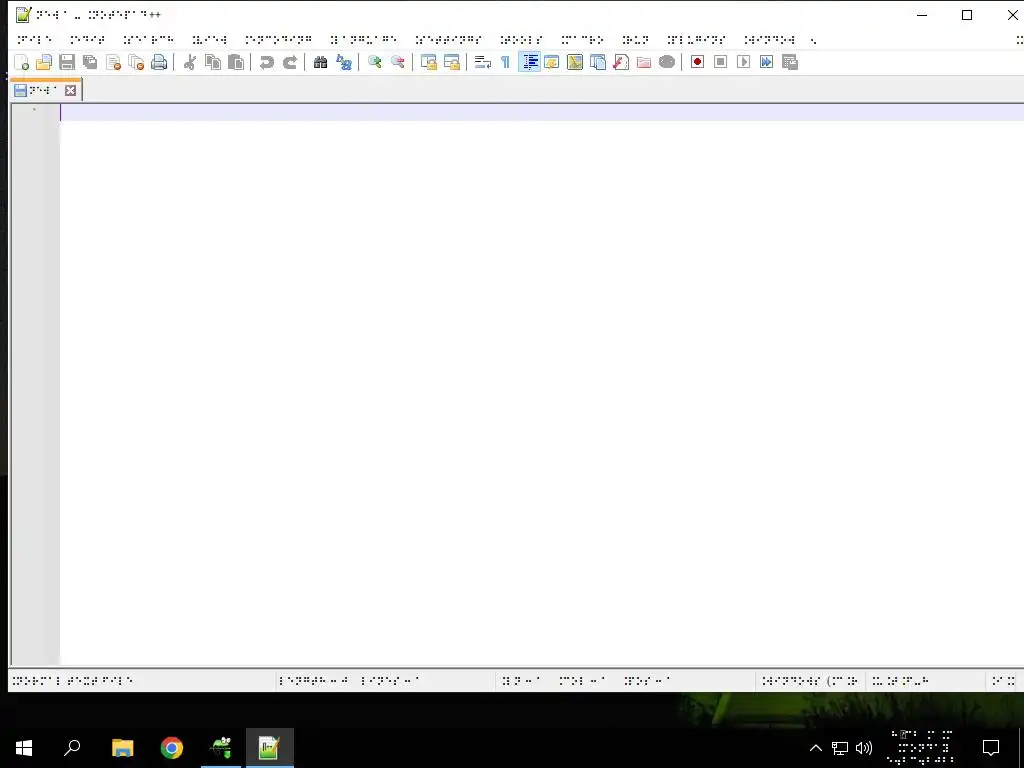Open the Function List panel icon
The image size is (1024, 768).
[x=620, y=62]
